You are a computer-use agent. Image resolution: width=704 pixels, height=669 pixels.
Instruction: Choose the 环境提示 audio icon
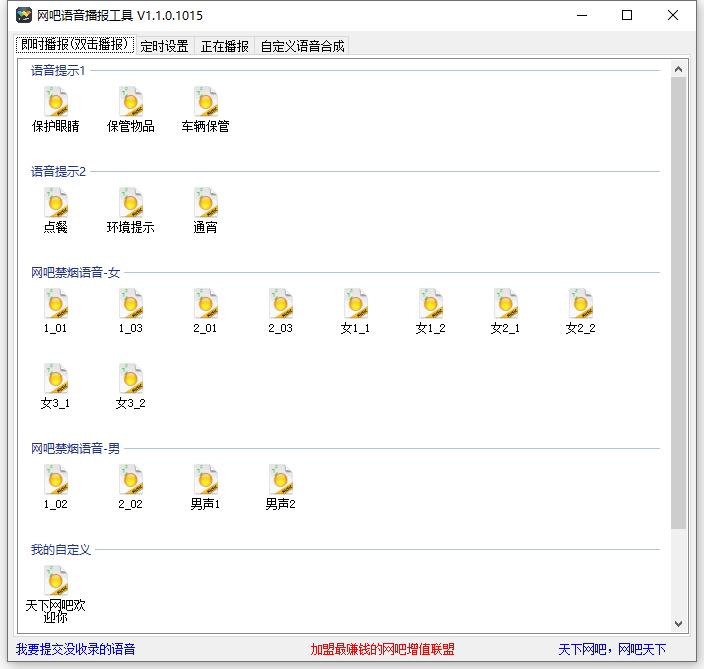[x=131, y=204]
